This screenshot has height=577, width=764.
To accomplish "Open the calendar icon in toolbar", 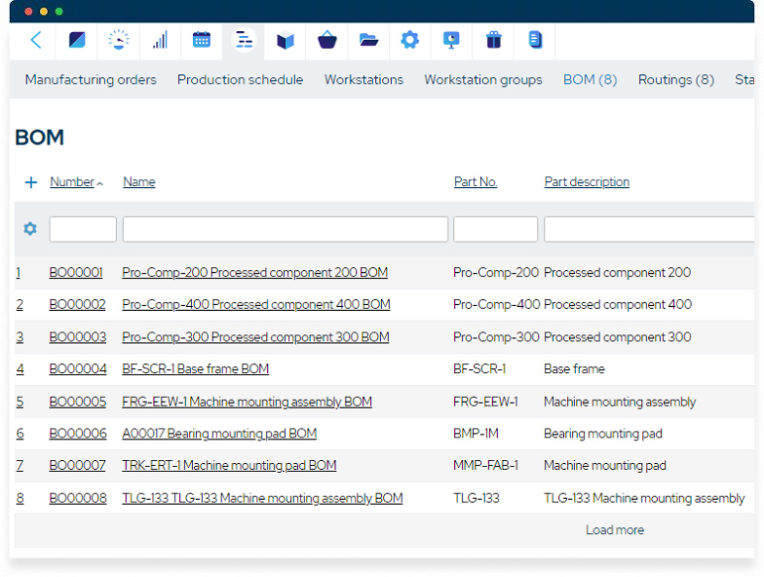I will [x=201, y=40].
